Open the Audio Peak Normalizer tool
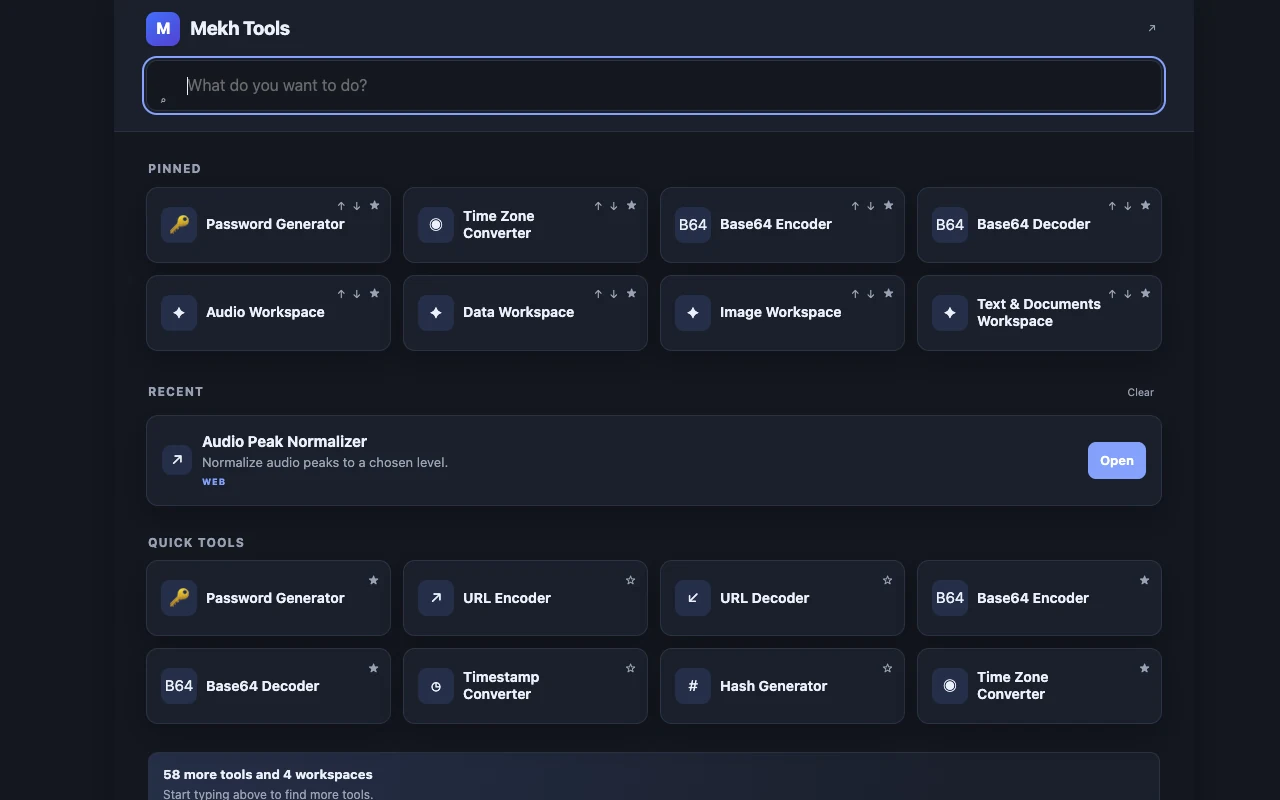Image resolution: width=1280 pixels, height=800 pixels. point(1117,460)
